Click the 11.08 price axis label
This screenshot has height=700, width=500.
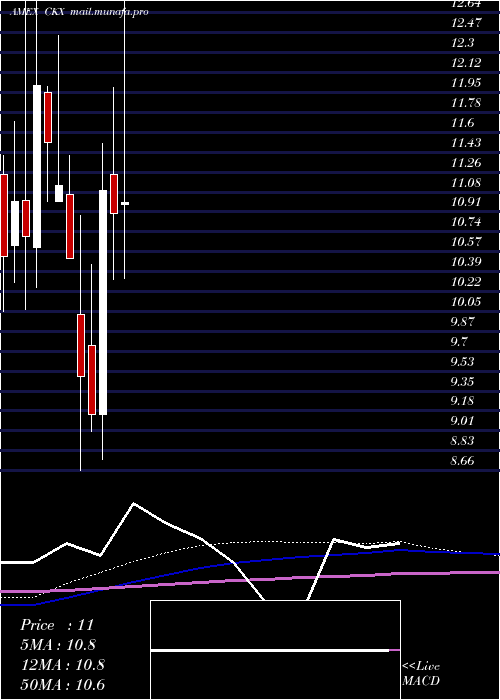coord(466,183)
